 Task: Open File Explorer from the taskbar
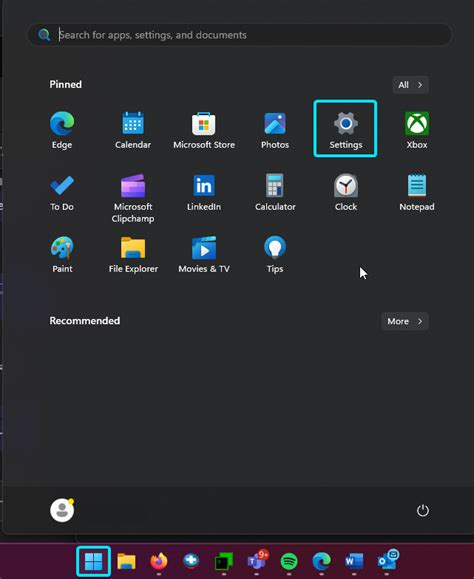click(x=126, y=561)
